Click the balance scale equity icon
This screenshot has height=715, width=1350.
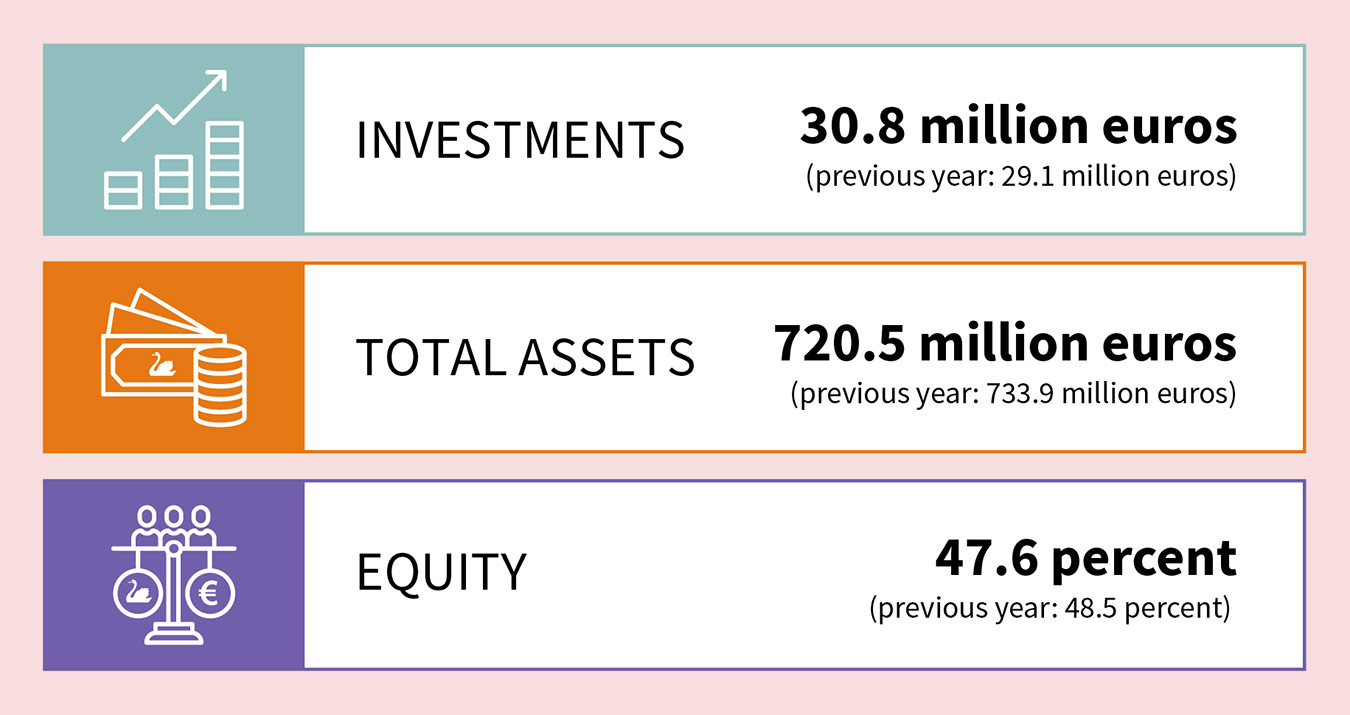174,575
